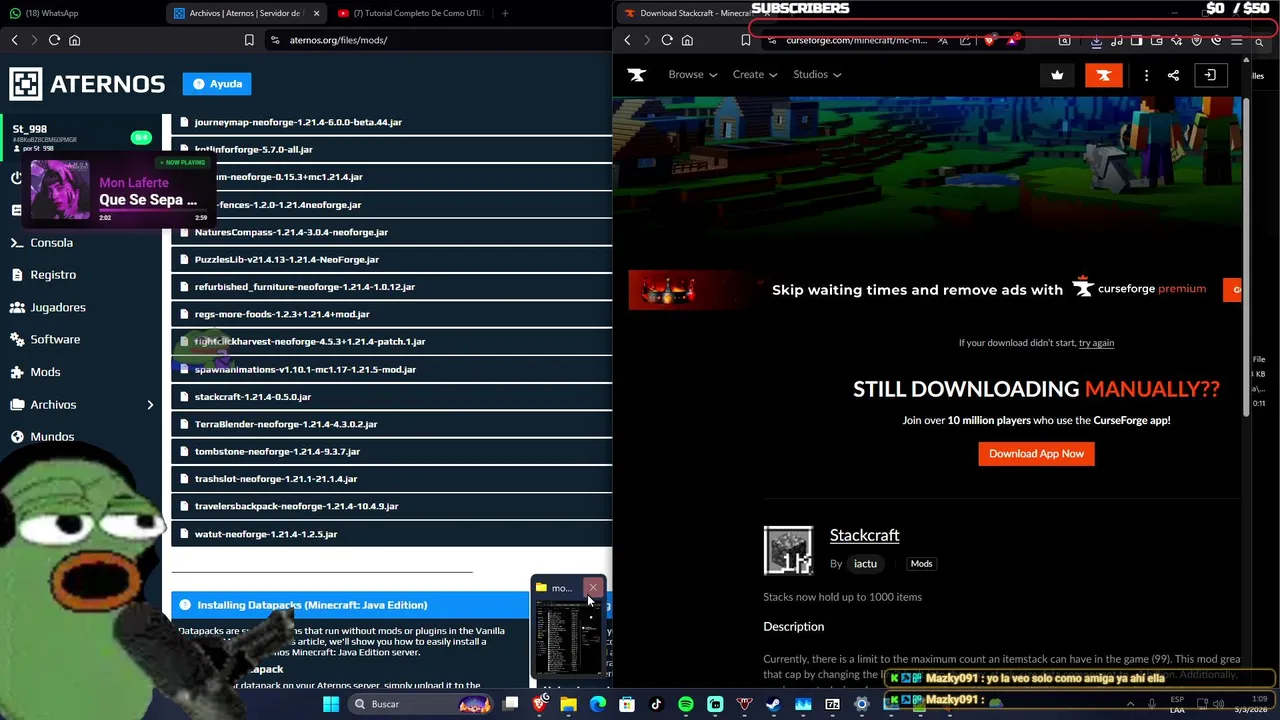This screenshot has height=720, width=1280.
Task: Click the share icon on CurseForge header
Action: click(1173, 75)
